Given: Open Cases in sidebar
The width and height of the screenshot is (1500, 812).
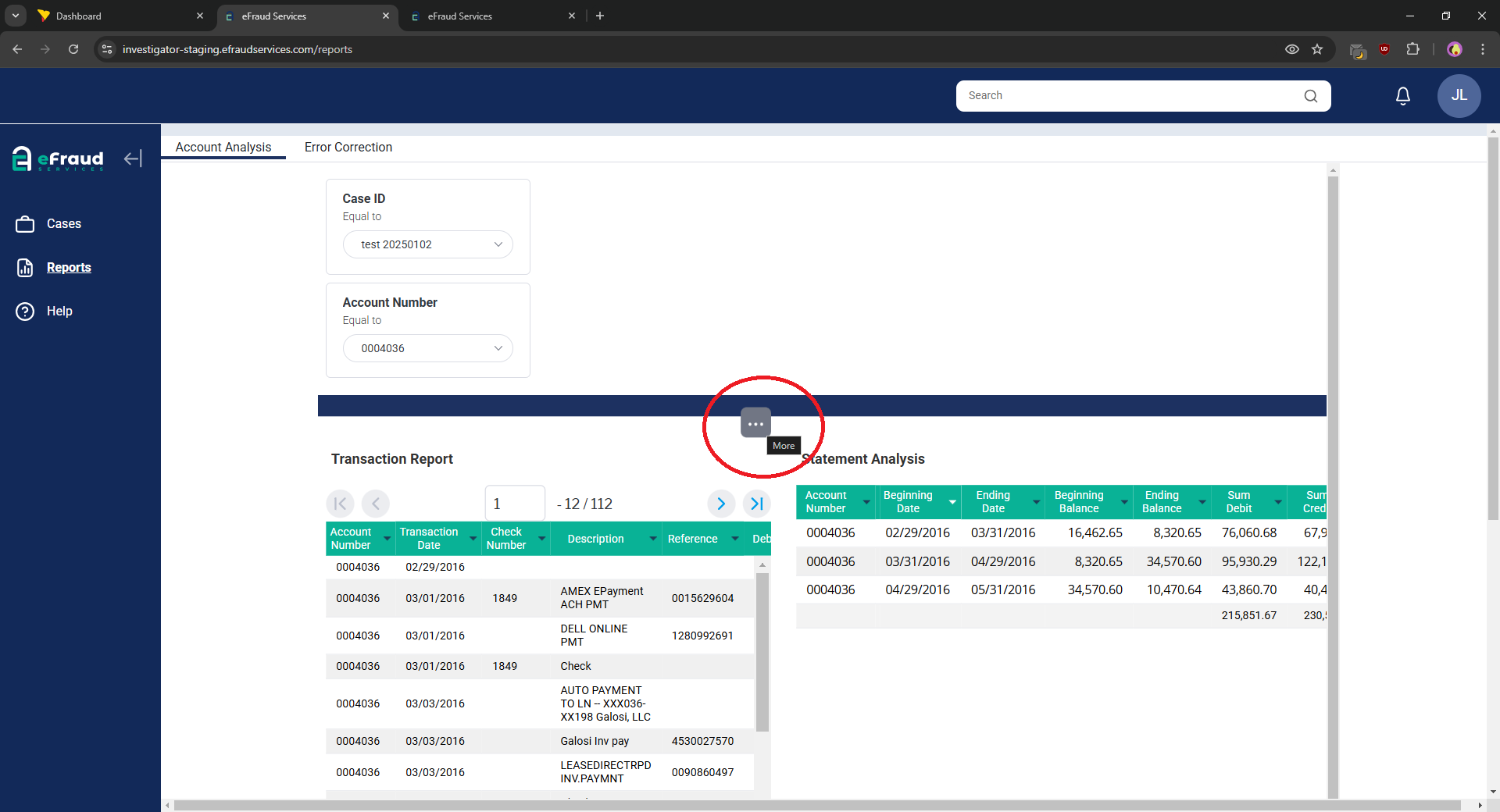Looking at the screenshot, I should [x=64, y=224].
